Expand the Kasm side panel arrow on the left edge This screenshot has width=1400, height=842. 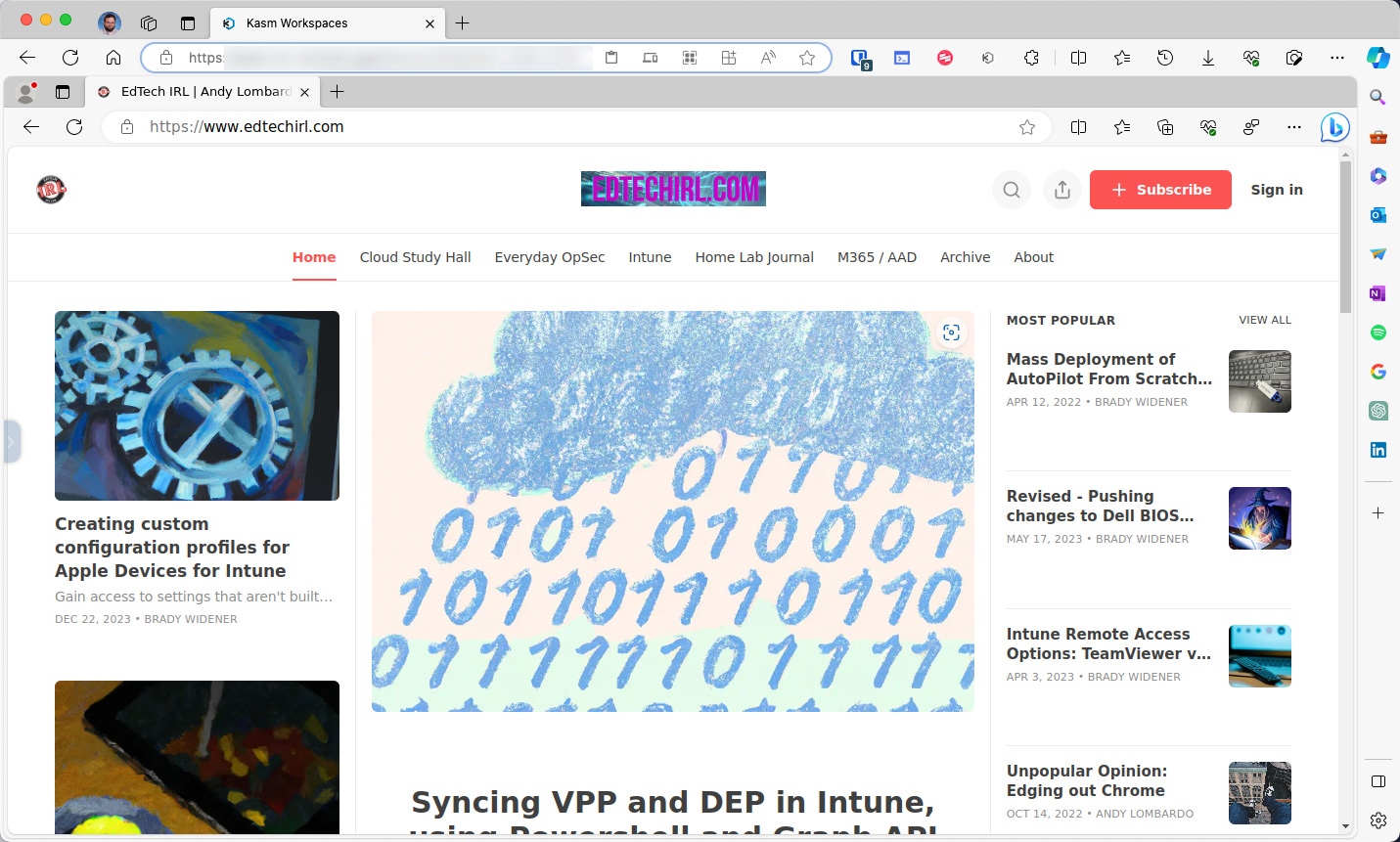[x=11, y=442]
